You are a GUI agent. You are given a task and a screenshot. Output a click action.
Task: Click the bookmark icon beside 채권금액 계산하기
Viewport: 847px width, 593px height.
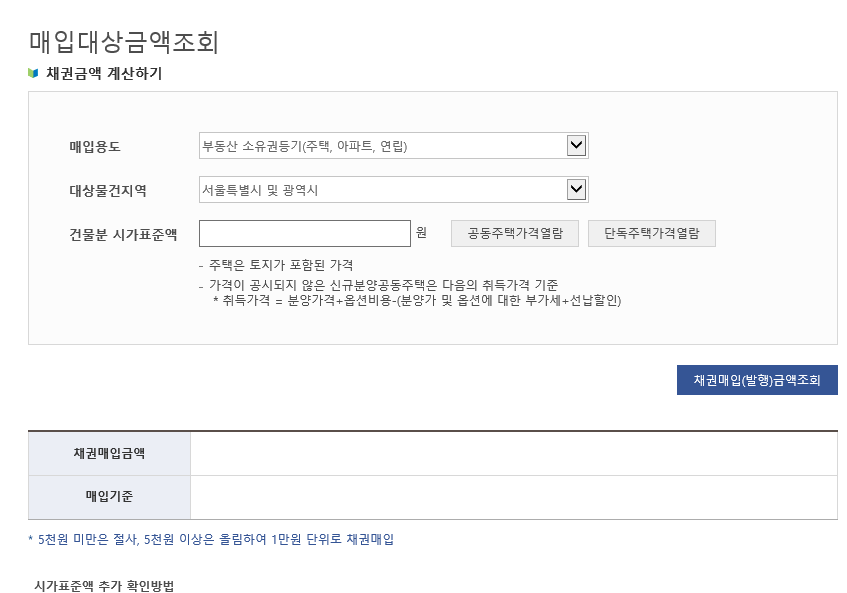33,70
